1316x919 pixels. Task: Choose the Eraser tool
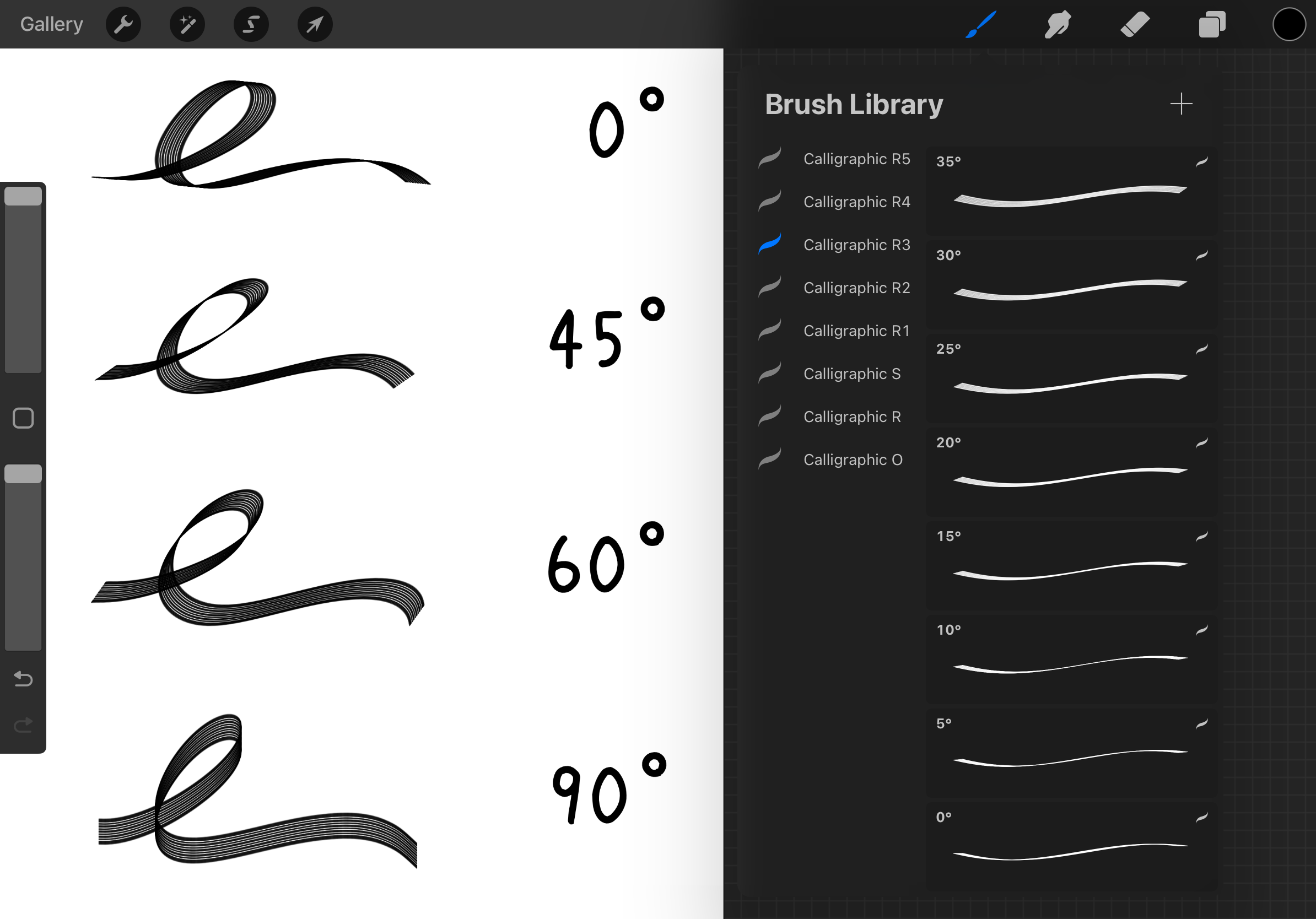pyautogui.click(x=1135, y=25)
